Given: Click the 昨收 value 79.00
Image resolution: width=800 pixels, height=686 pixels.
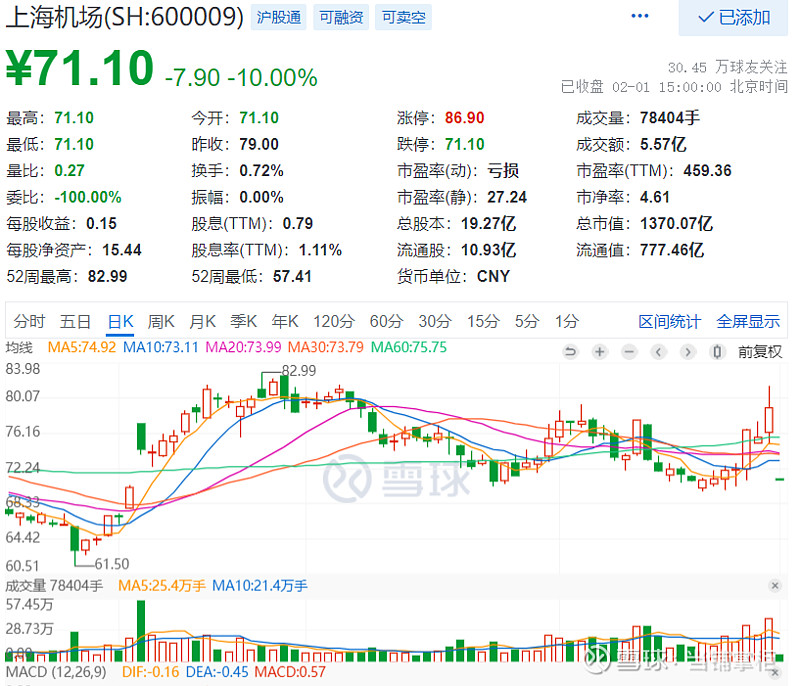Looking at the screenshot, I should 259,144.
